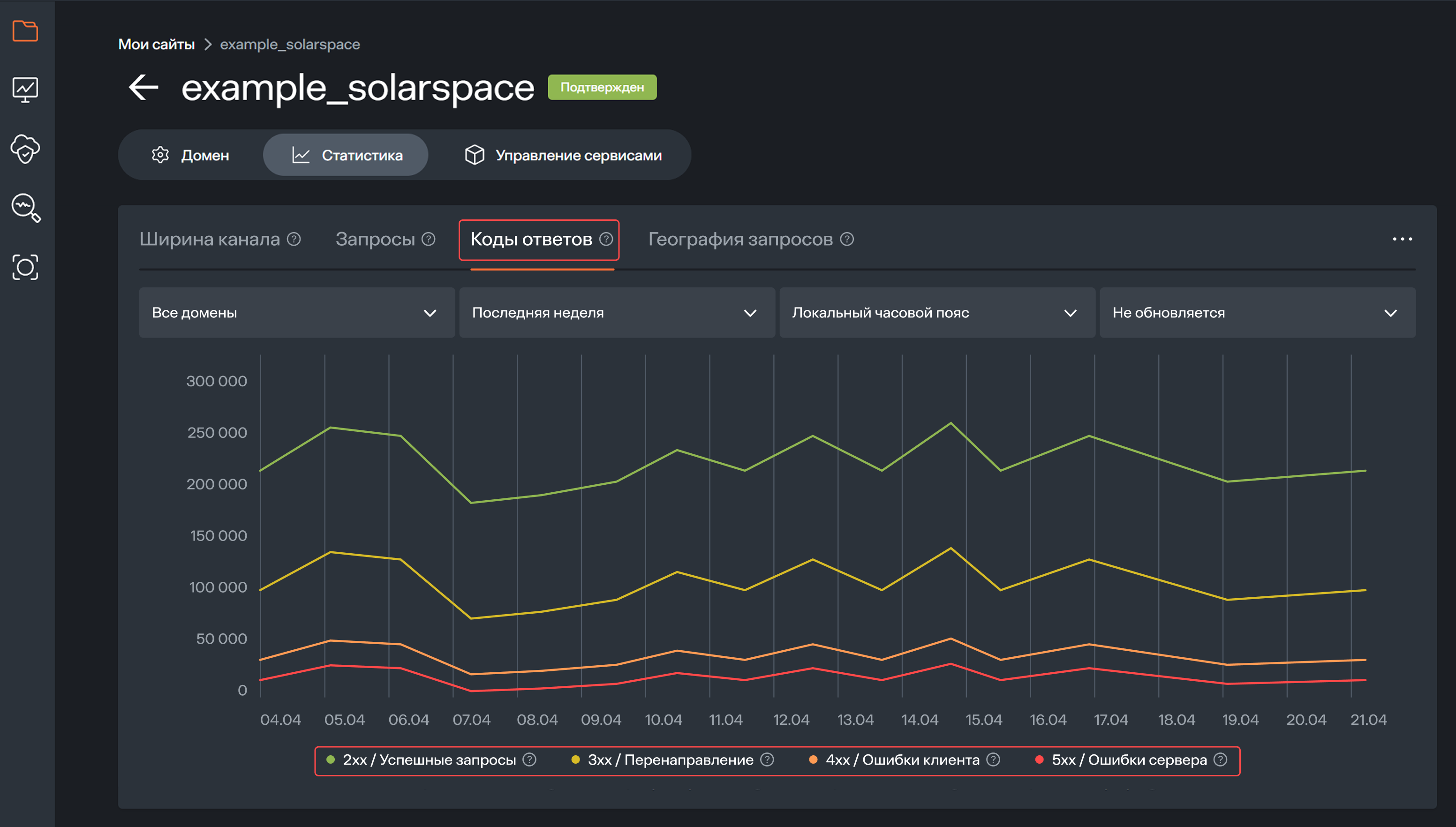Open the magnifier analytics sidebar icon
1456x827 pixels.
click(x=25, y=208)
